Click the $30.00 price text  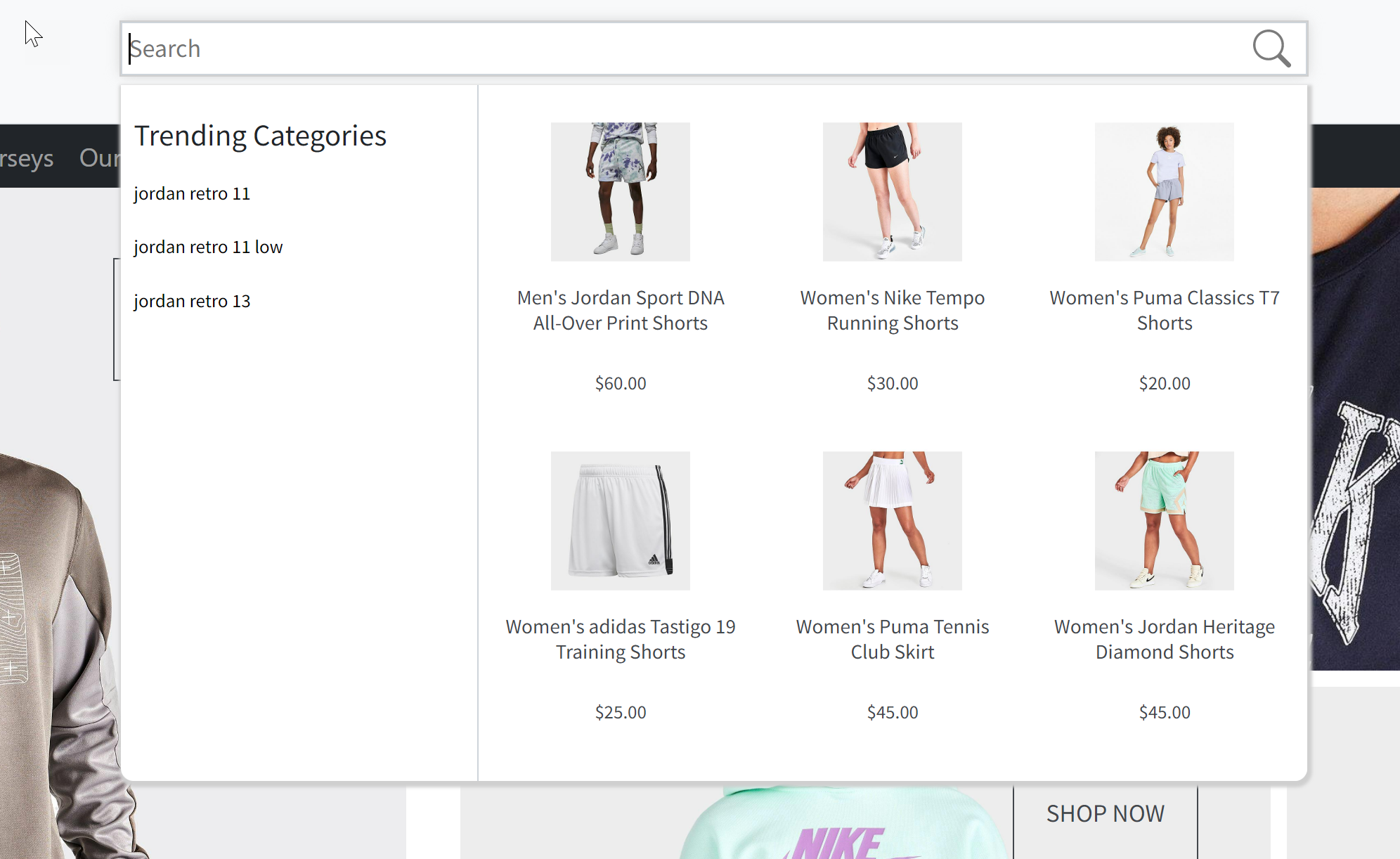click(x=893, y=383)
